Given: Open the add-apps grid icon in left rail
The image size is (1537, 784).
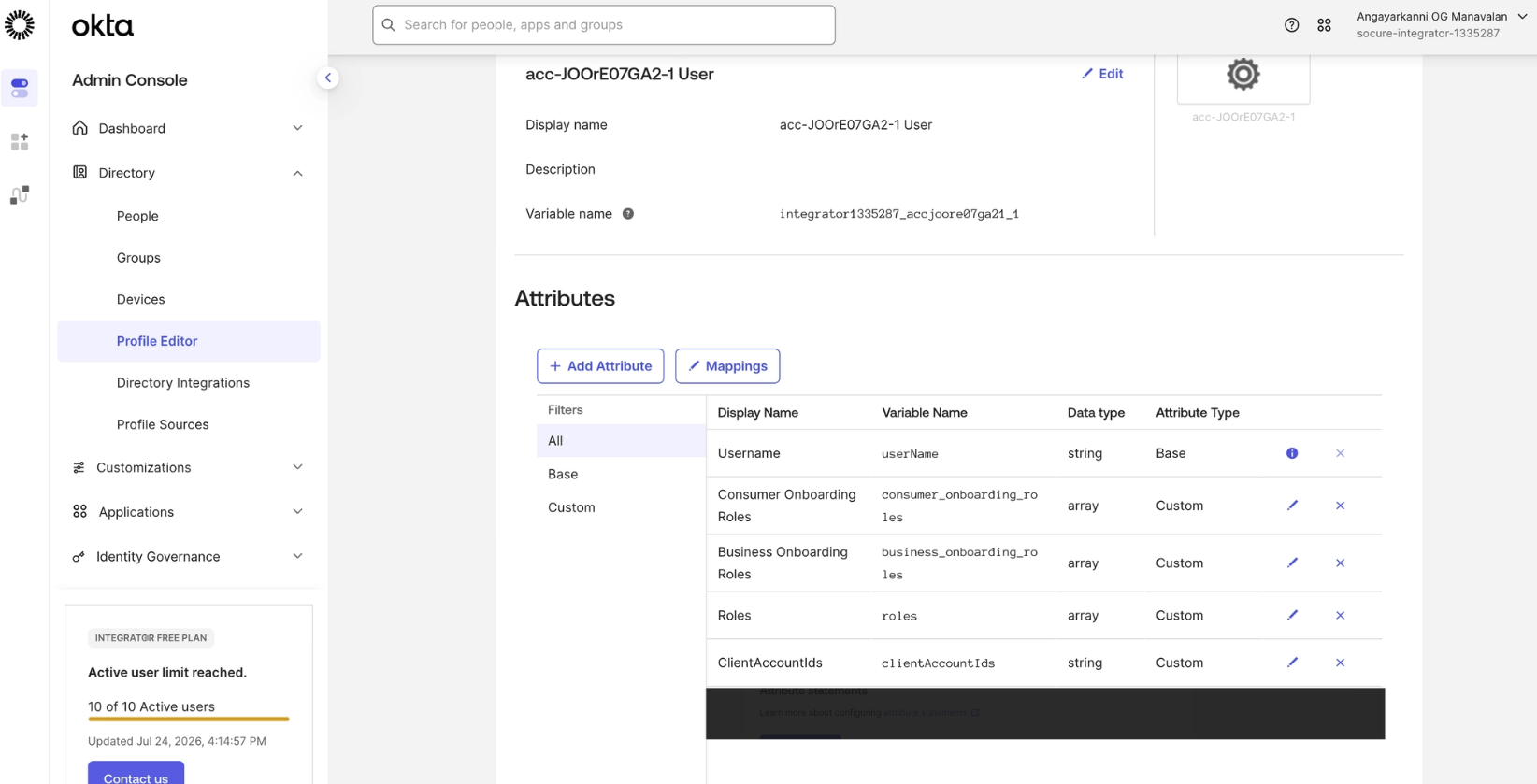Looking at the screenshot, I should [x=20, y=141].
